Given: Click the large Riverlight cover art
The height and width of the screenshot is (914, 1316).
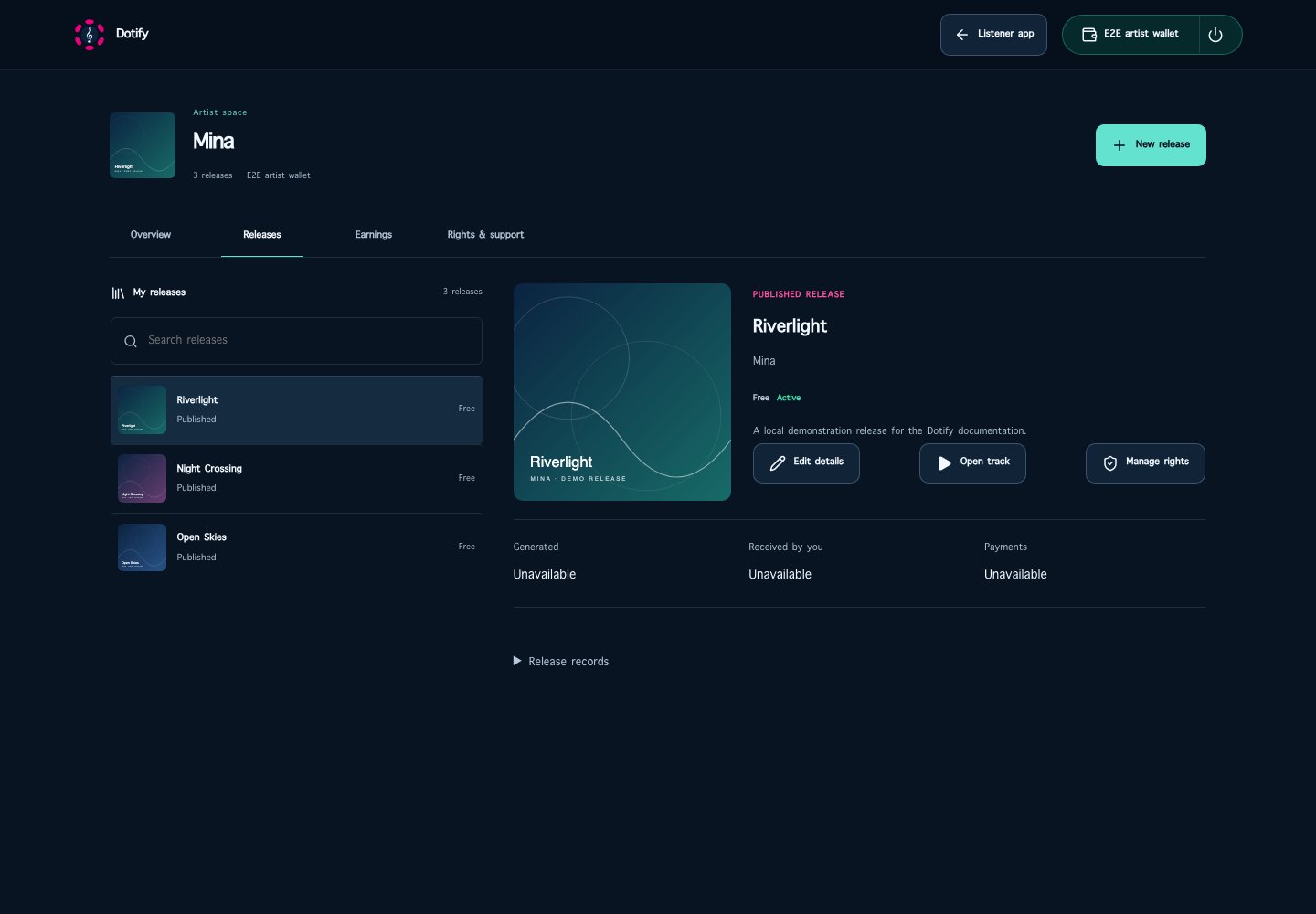Looking at the screenshot, I should click(622, 392).
